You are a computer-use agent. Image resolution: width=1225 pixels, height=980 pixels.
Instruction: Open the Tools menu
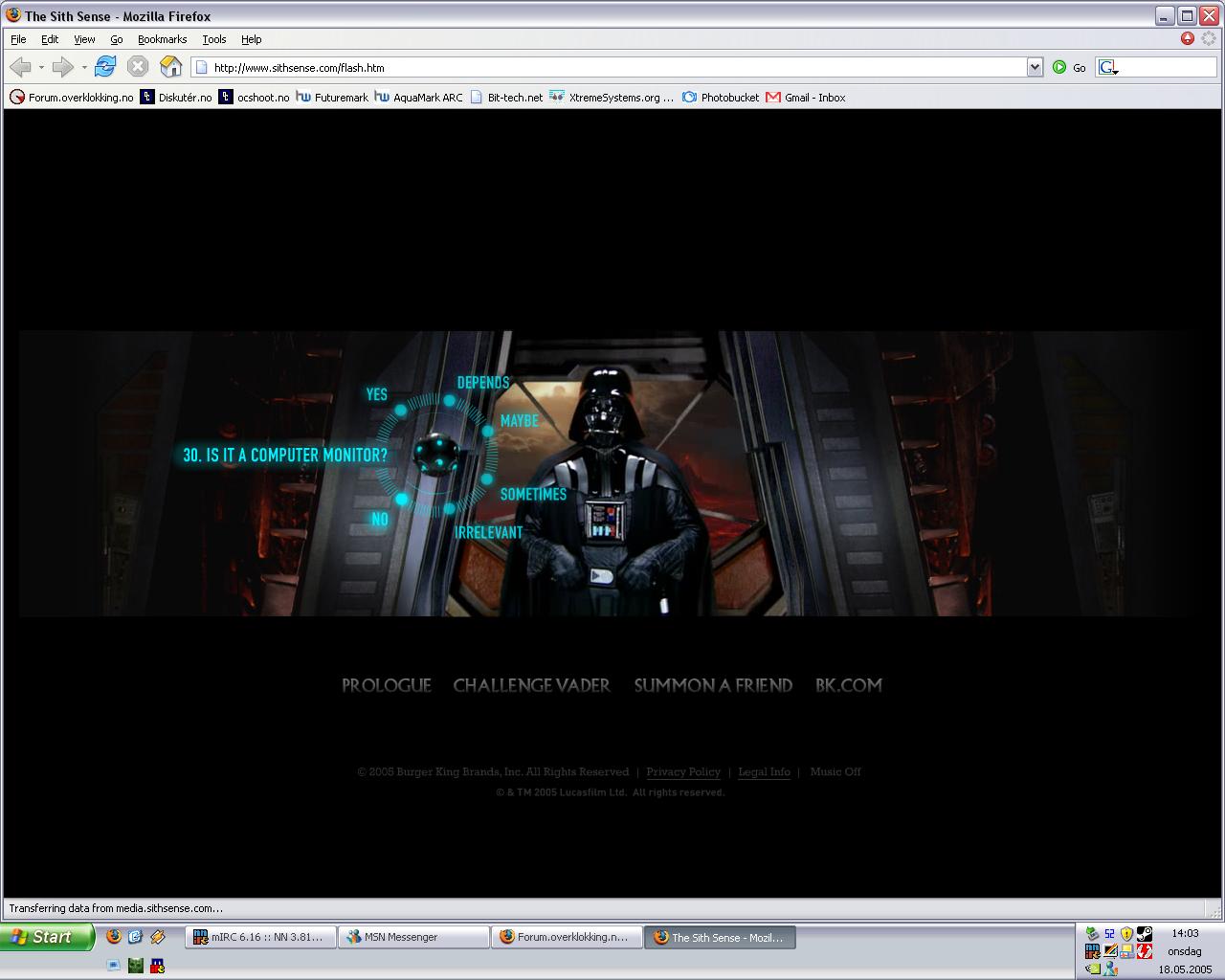tap(214, 39)
